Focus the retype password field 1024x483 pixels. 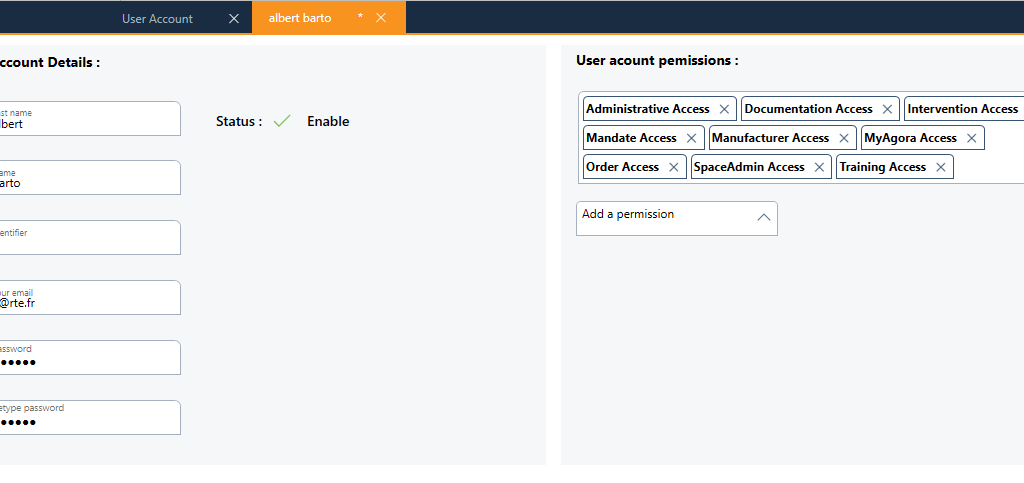(x=90, y=418)
